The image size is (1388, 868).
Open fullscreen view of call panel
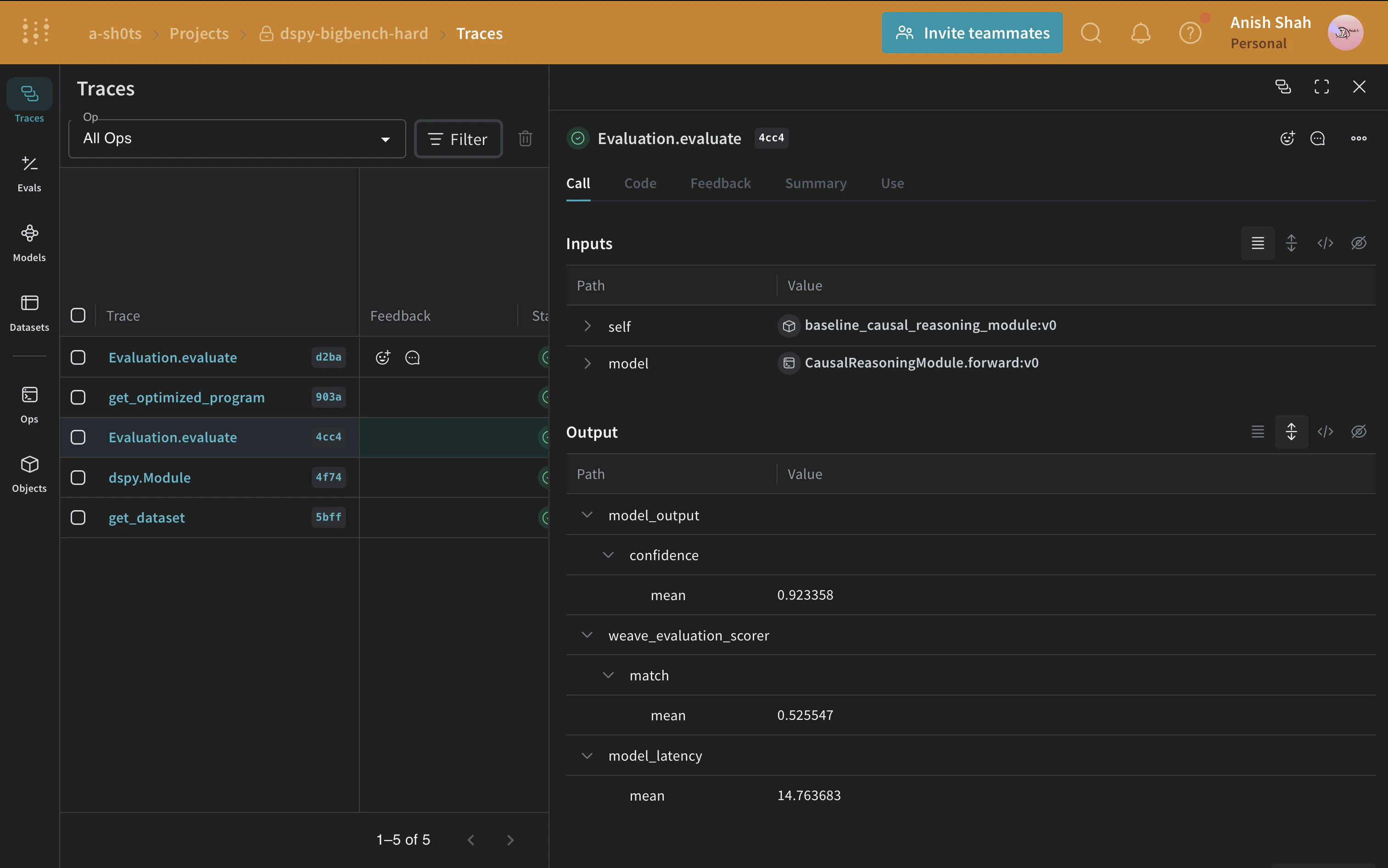pyautogui.click(x=1321, y=87)
